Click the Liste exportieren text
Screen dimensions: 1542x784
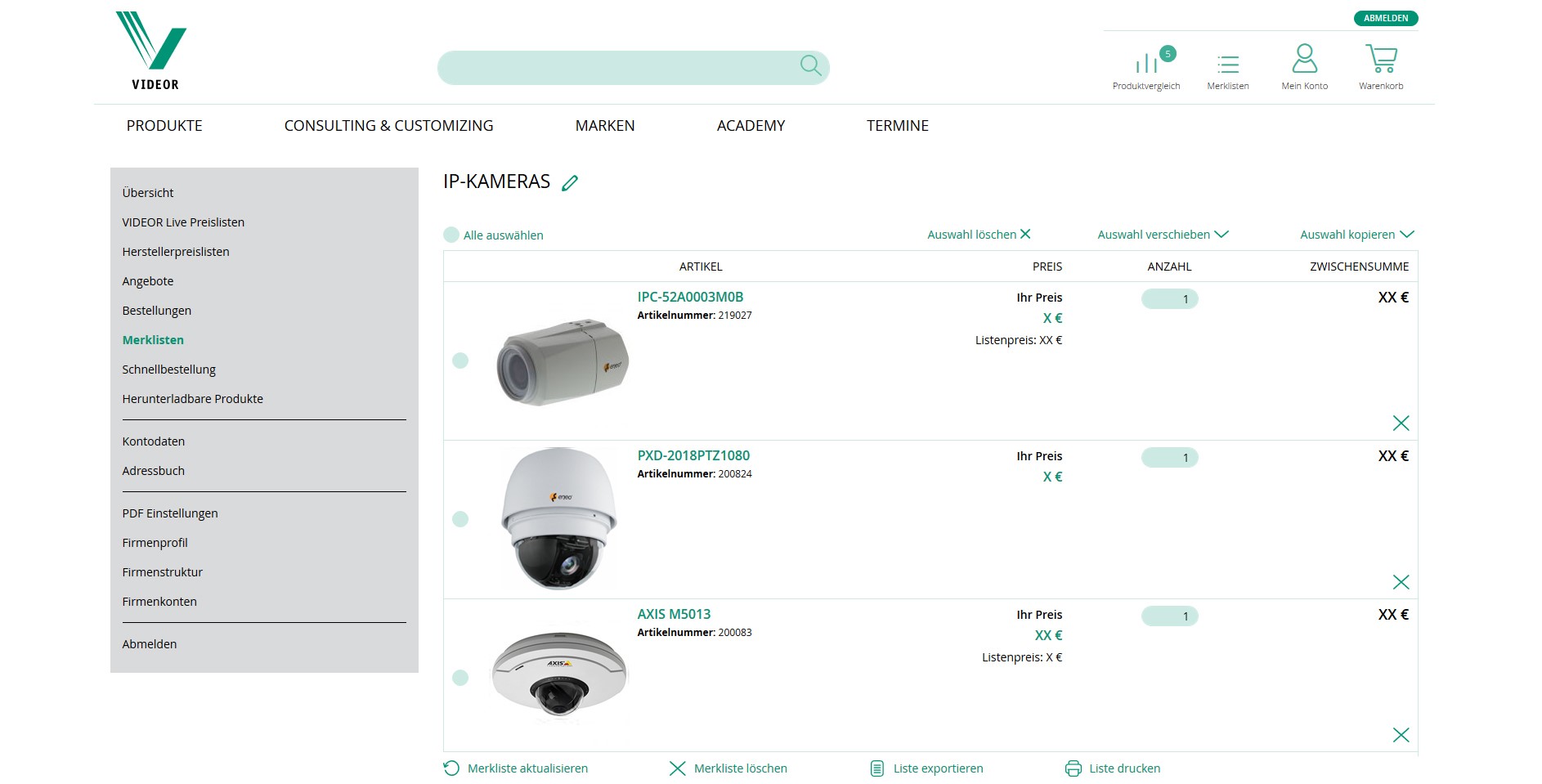coord(939,768)
